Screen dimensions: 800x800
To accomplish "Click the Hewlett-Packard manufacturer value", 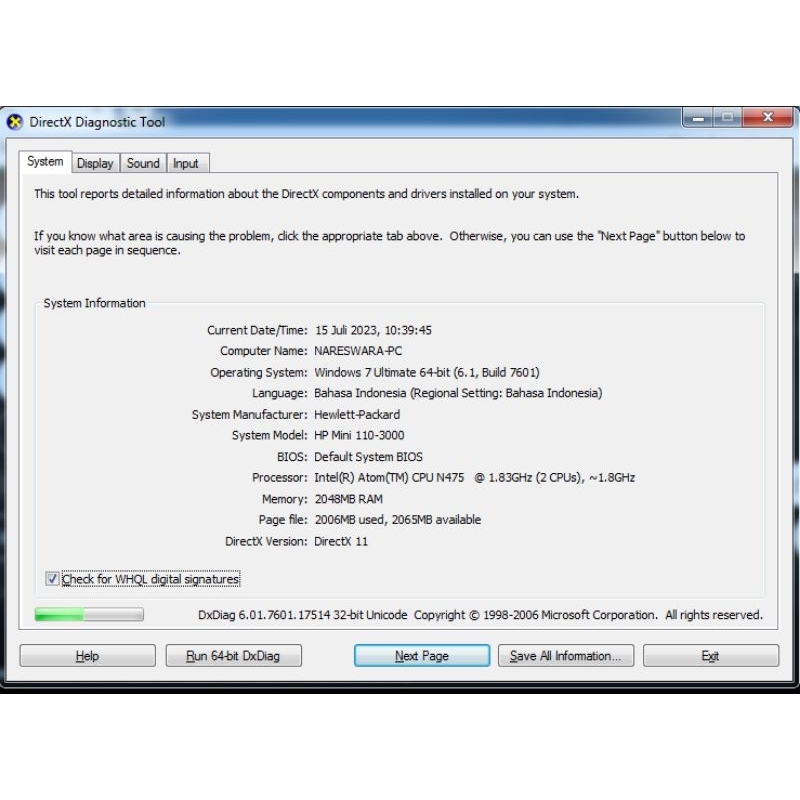I will point(357,415).
